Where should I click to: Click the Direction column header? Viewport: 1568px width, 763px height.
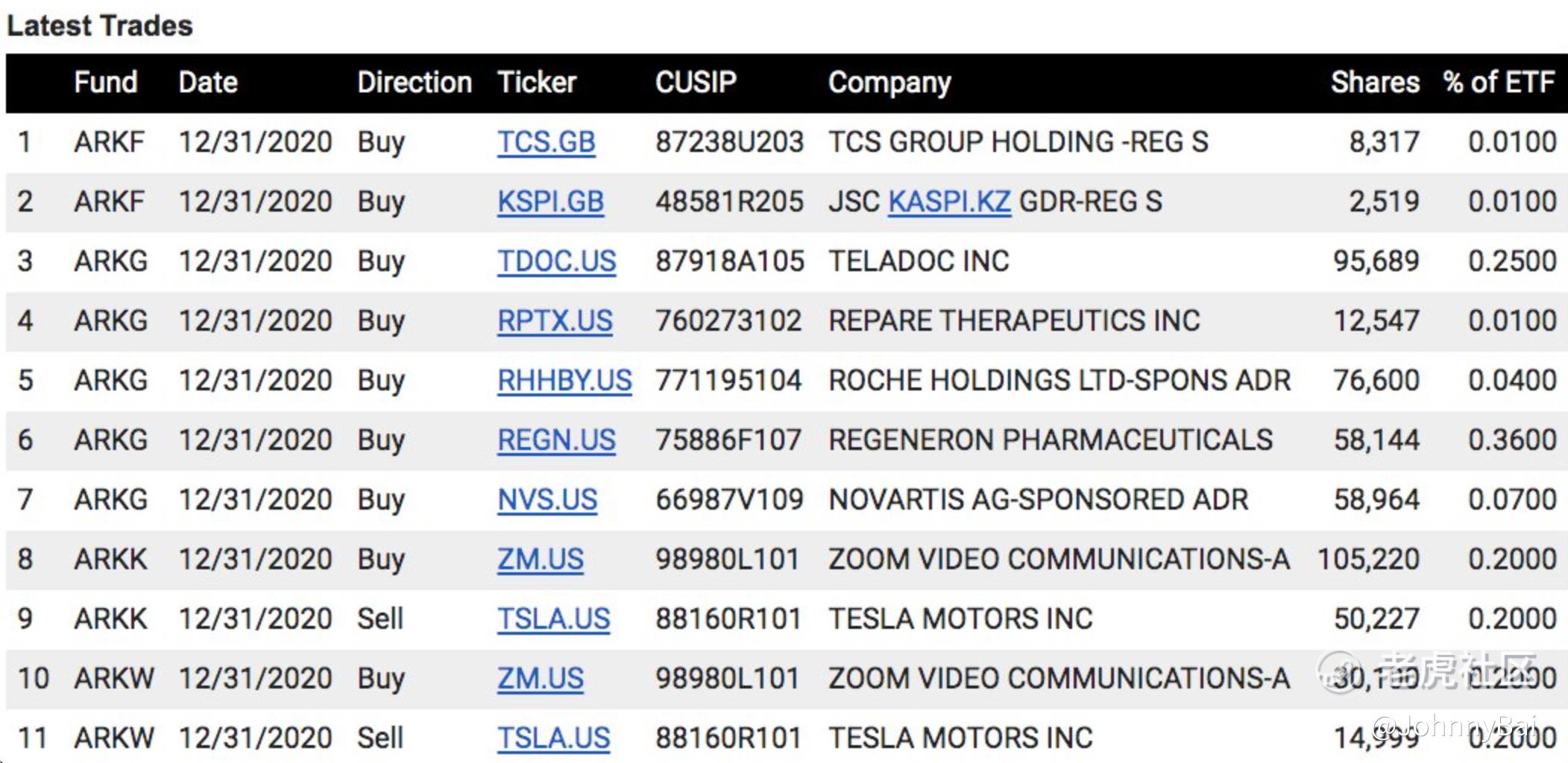pyautogui.click(x=414, y=82)
